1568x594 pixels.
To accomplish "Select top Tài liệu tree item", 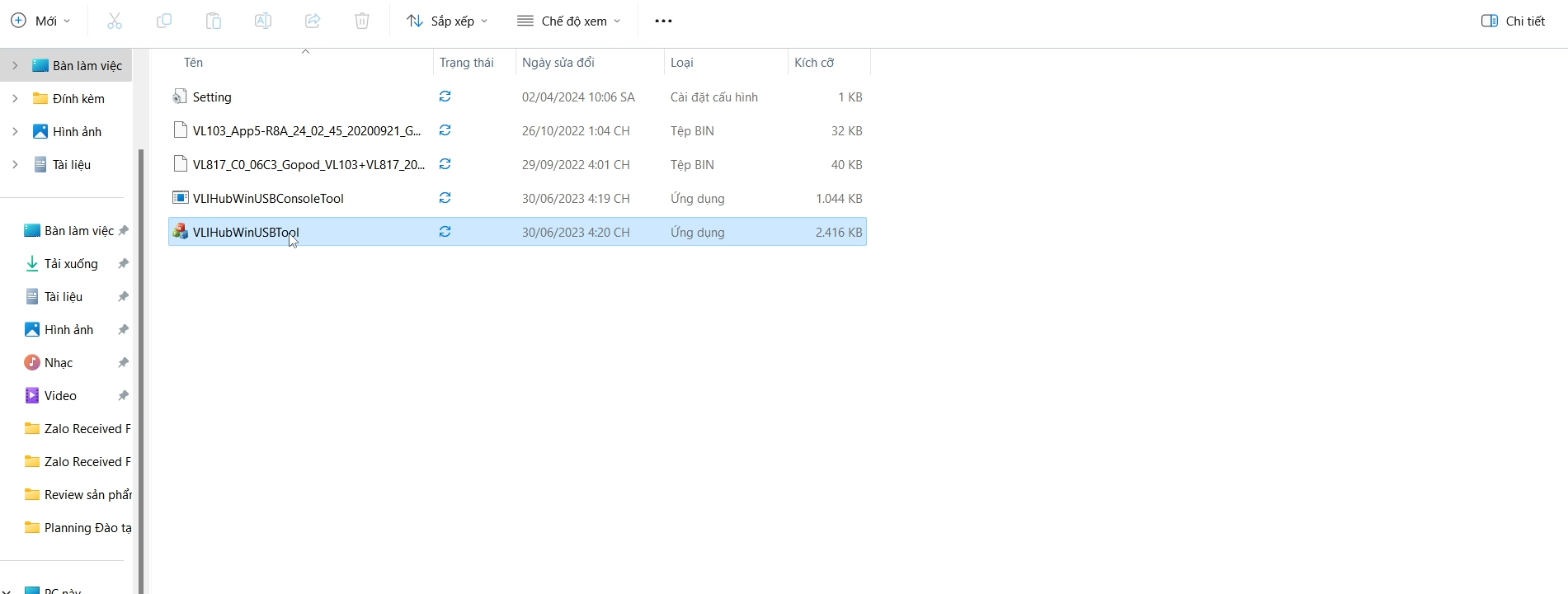I will (x=72, y=164).
